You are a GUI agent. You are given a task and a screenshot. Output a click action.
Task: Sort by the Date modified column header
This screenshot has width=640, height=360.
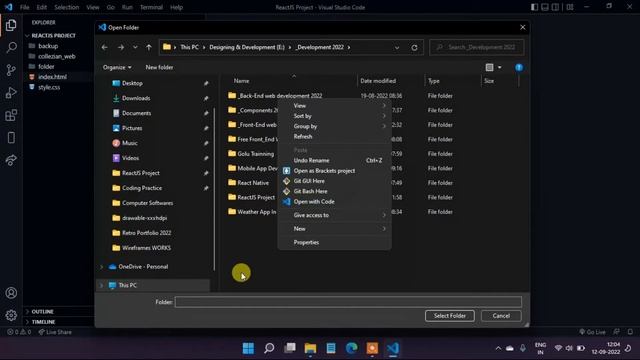378,81
